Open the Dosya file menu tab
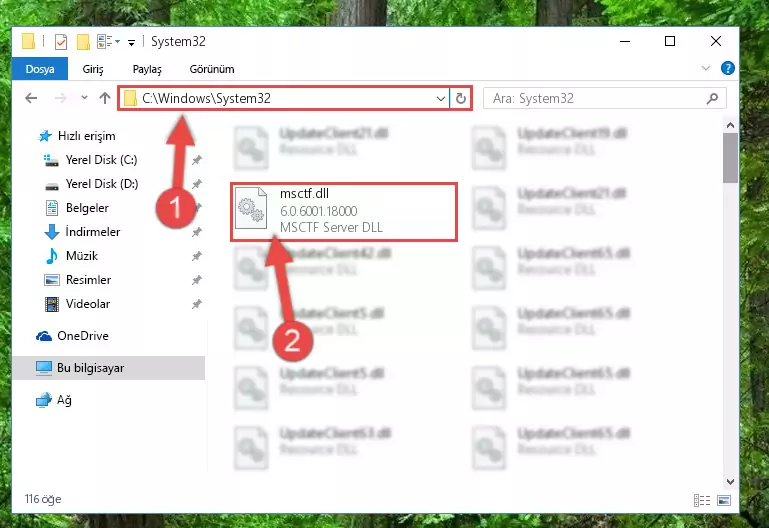 (x=40, y=69)
